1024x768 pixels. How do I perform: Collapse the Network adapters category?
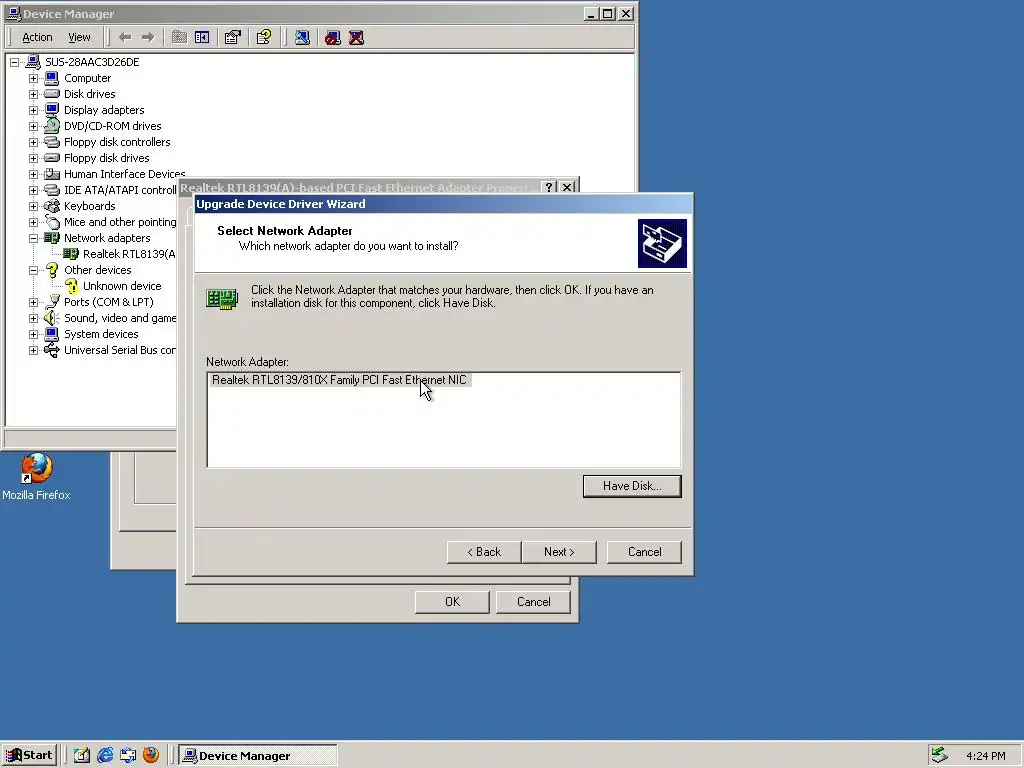(x=33, y=238)
